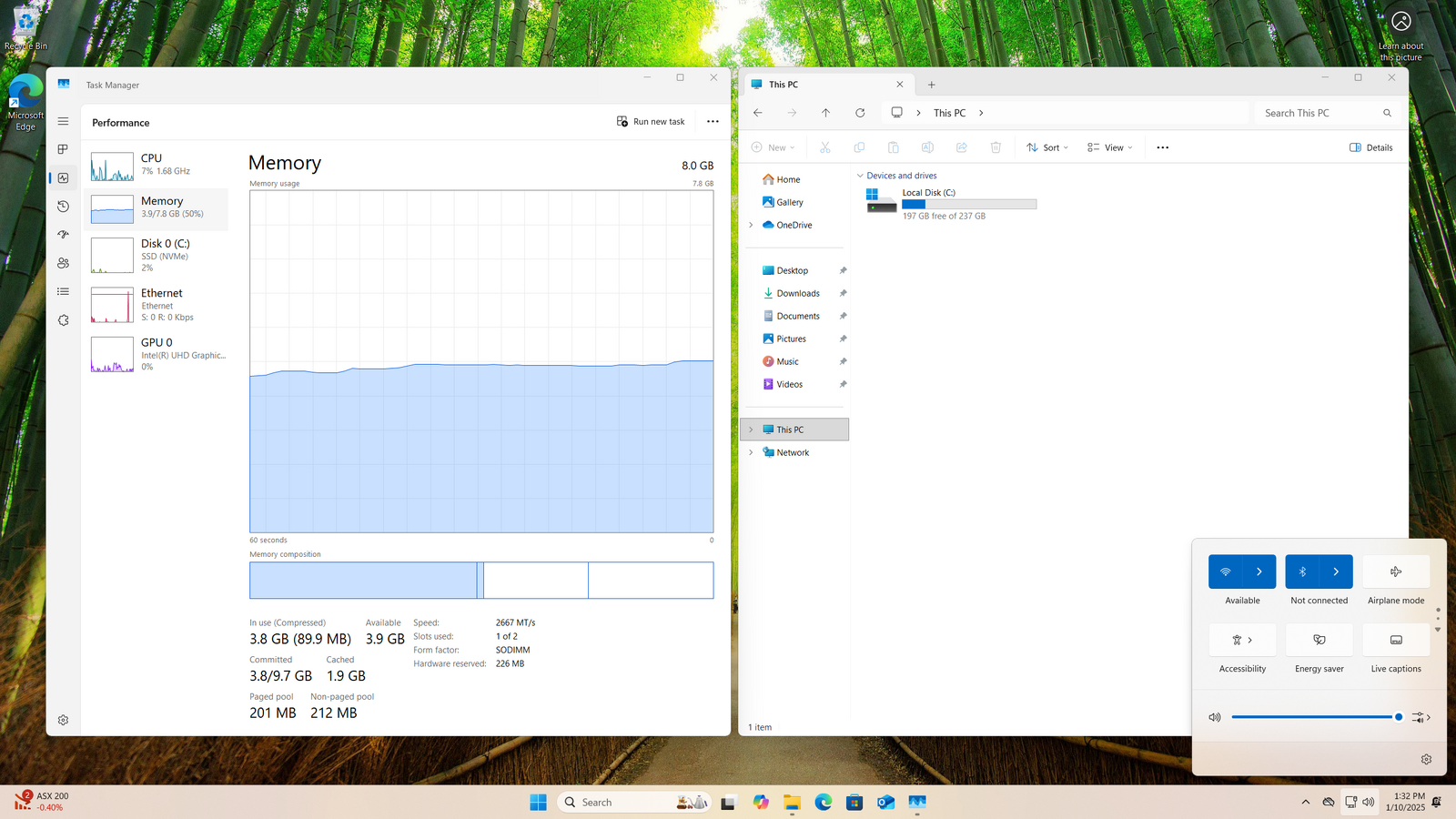This screenshot has height=819, width=1456.
Task: Go up one folder level in Explorer
Action: pos(825,113)
